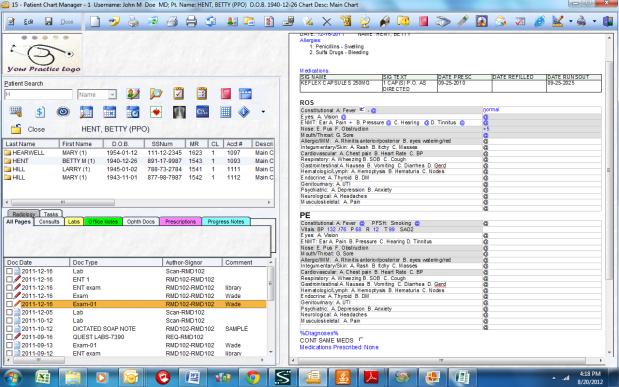Click the clipboard checkmark icon
The width and height of the screenshot is (619, 387).
click(x=178, y=94)
